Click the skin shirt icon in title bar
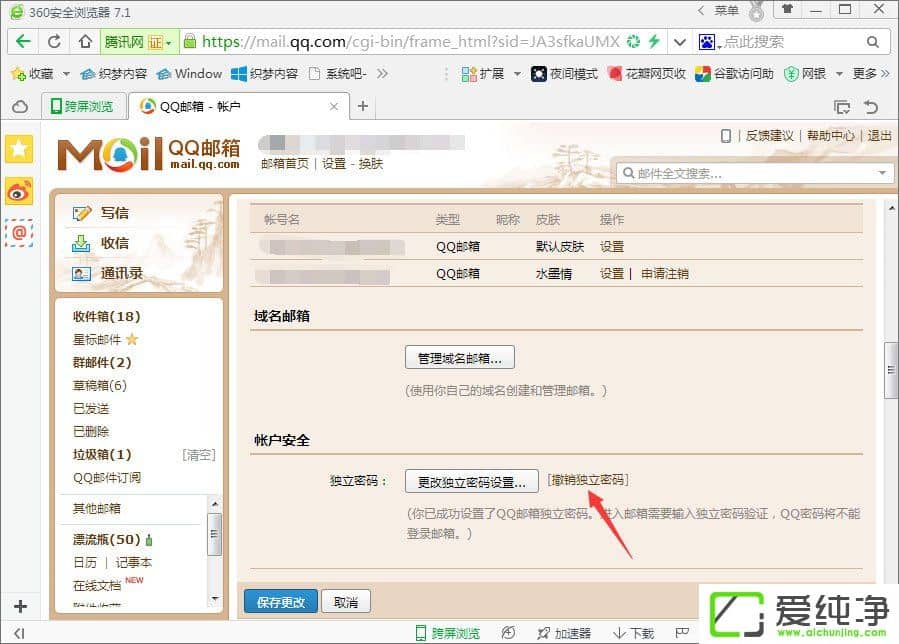 pos(787,9)
